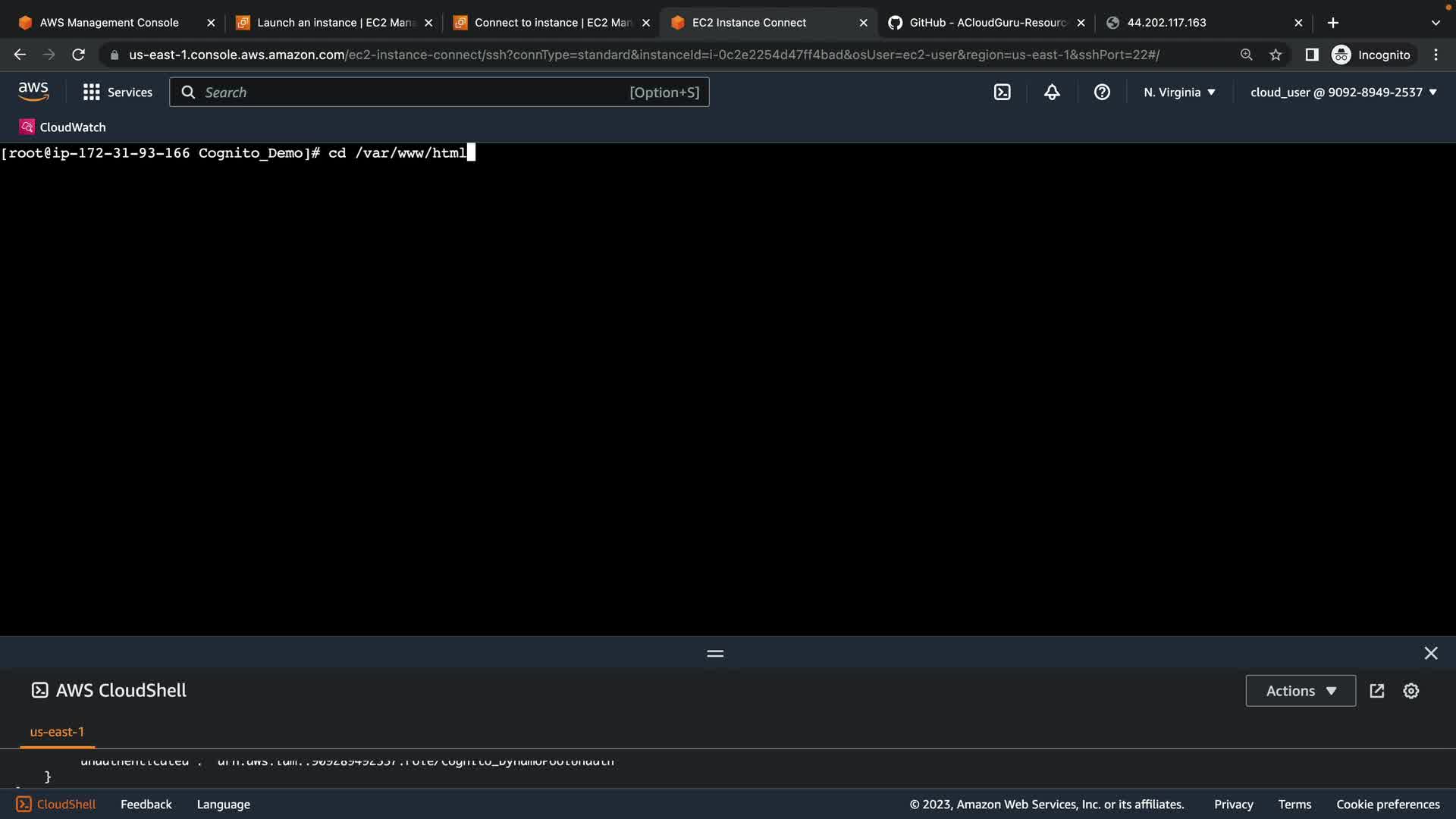Open the notifications bell
1456x819 pixels.
(x=1052, y=92)
